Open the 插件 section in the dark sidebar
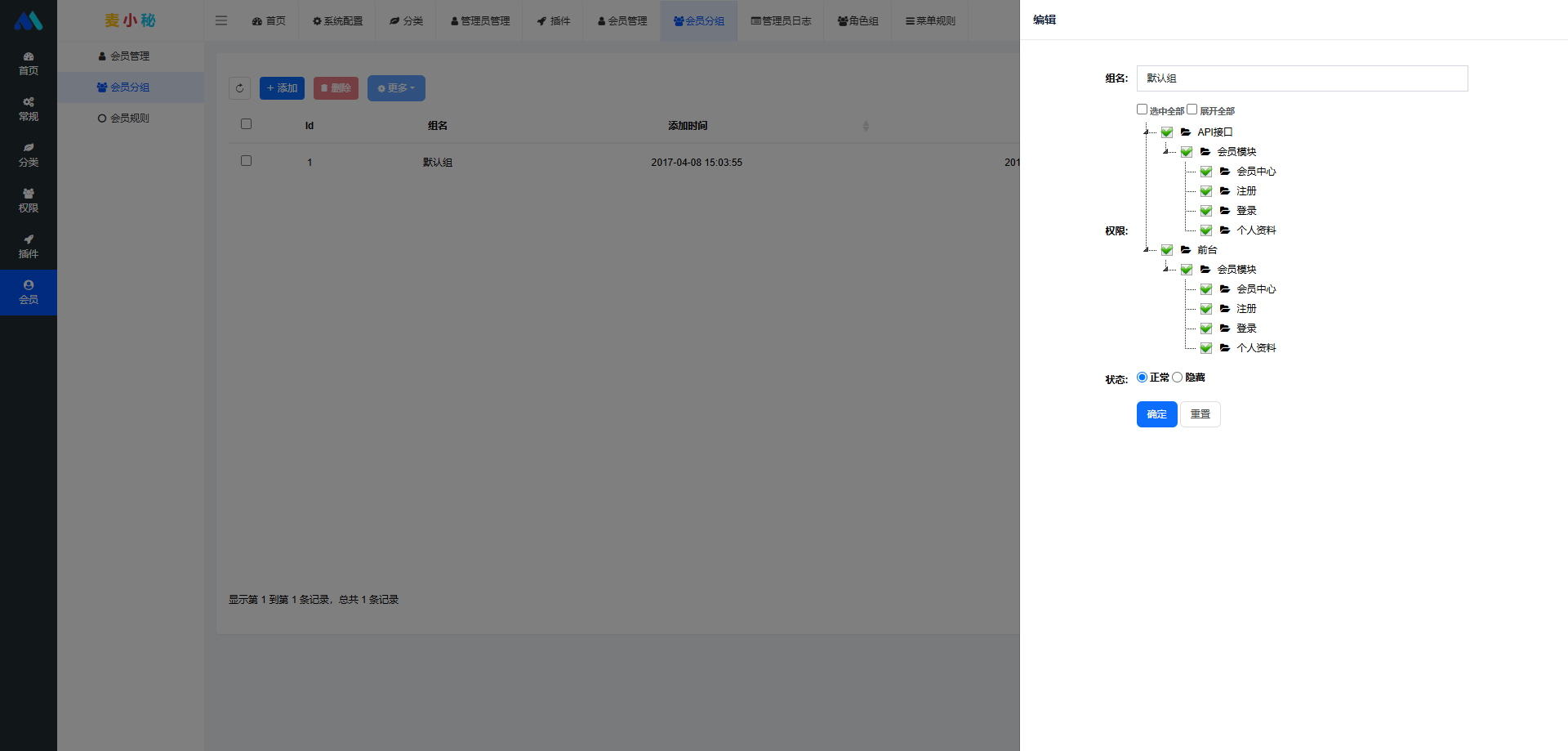Viewport: 1568px width, 751px height. click(29, 247)
